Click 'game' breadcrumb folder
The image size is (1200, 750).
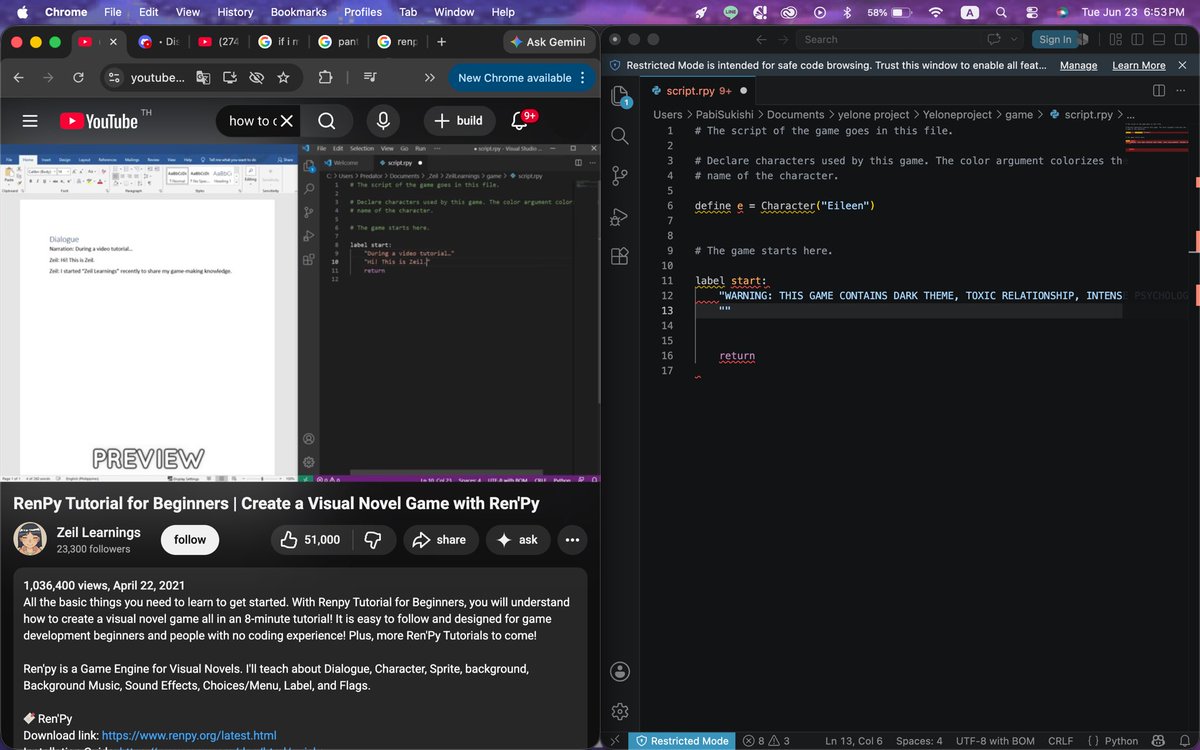tap(1019, 114)
